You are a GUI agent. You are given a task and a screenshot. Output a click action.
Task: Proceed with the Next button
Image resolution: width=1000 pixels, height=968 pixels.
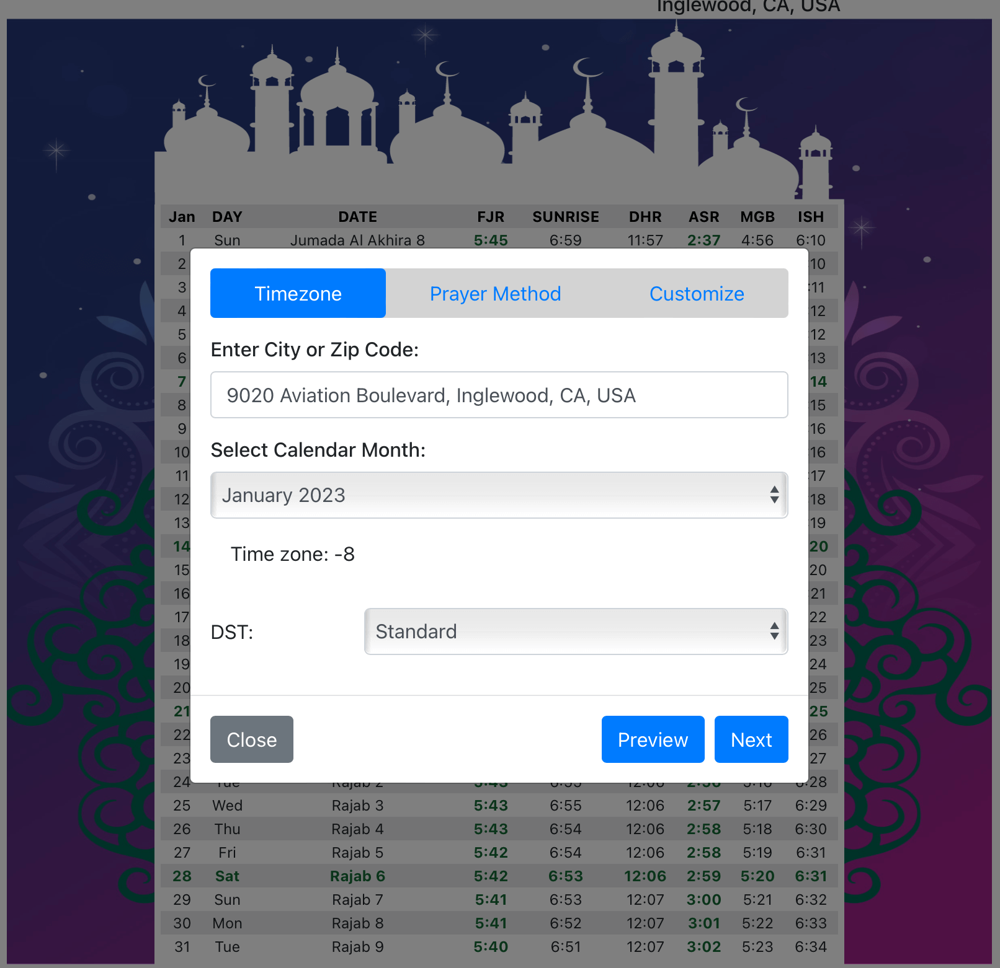(751, 740)
